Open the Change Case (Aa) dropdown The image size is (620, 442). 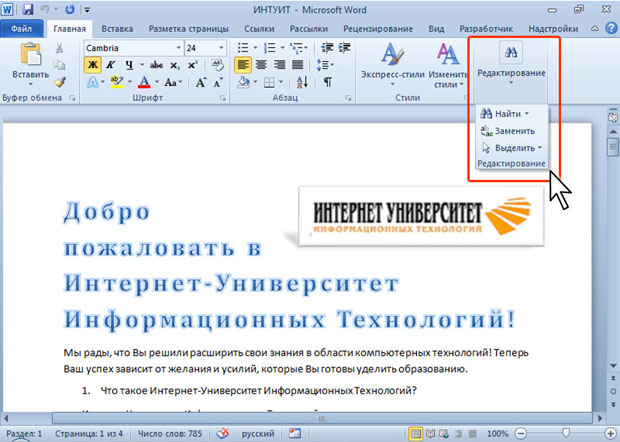[x=173, y=82]
